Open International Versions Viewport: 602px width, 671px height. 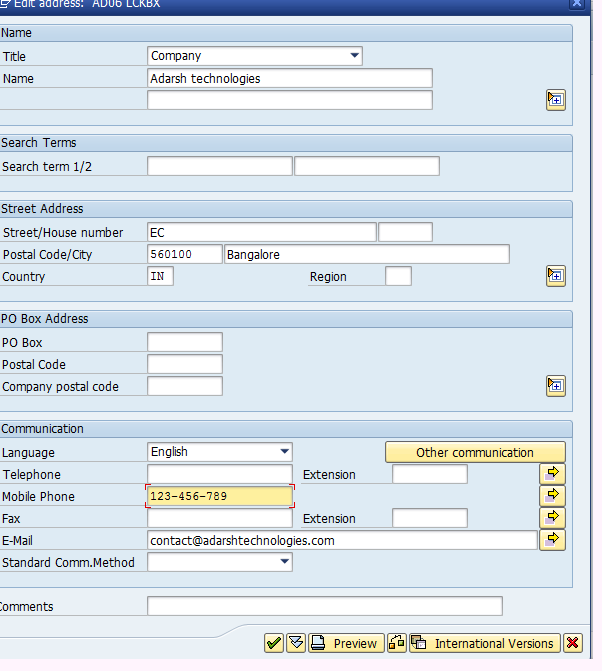point(485,643)
